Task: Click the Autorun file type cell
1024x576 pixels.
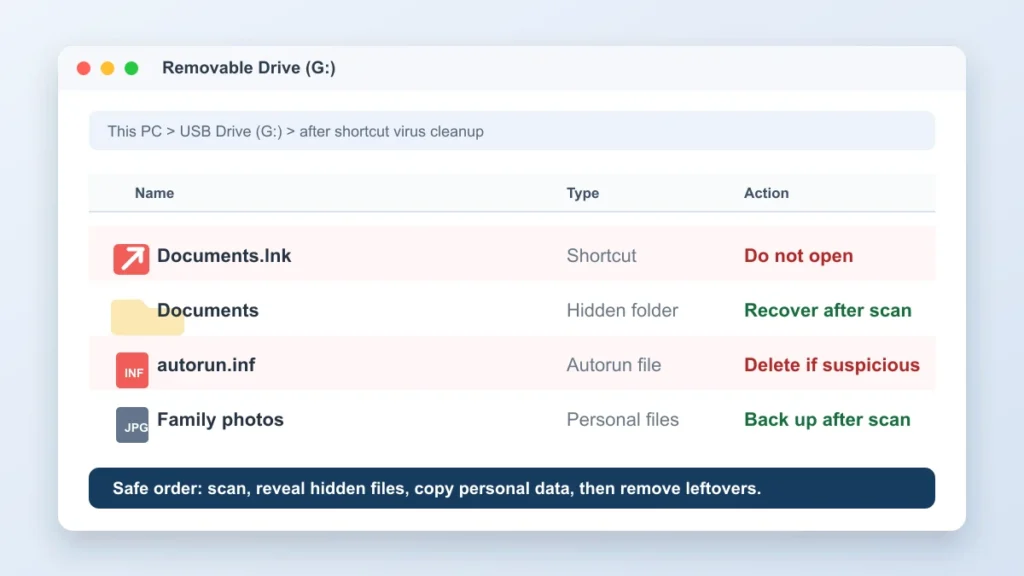Action: click(613, 365)
